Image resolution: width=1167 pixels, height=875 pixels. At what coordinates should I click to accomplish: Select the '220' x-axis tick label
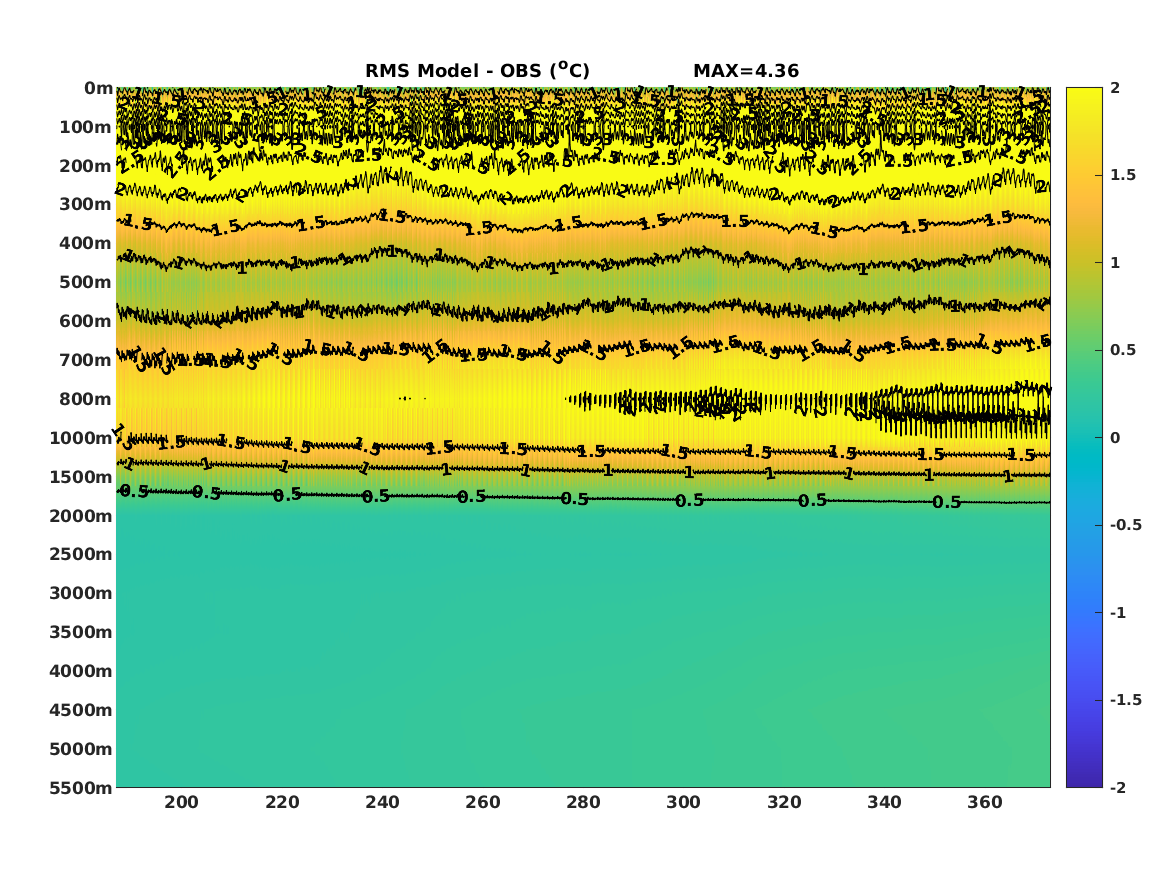(x=282, y=802)
